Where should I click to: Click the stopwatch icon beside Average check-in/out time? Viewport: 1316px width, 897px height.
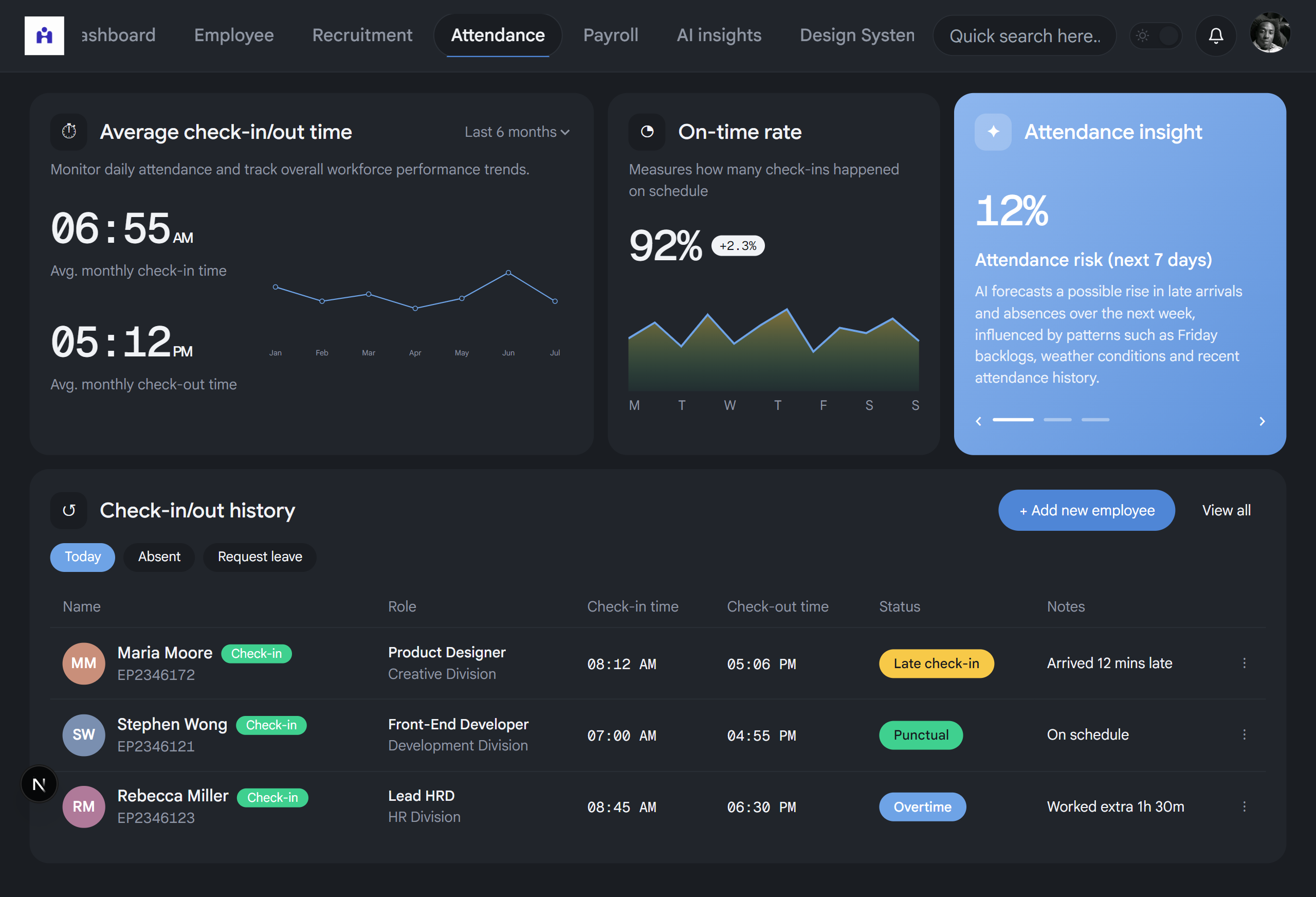69,132
